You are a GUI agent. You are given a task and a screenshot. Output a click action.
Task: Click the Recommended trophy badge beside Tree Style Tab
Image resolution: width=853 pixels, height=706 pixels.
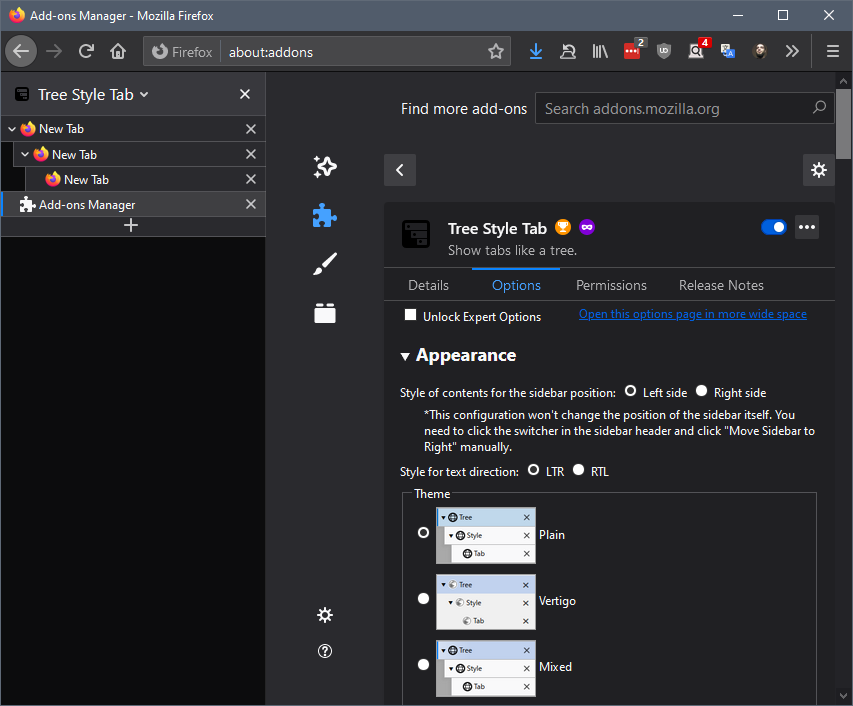coord(563,227)
